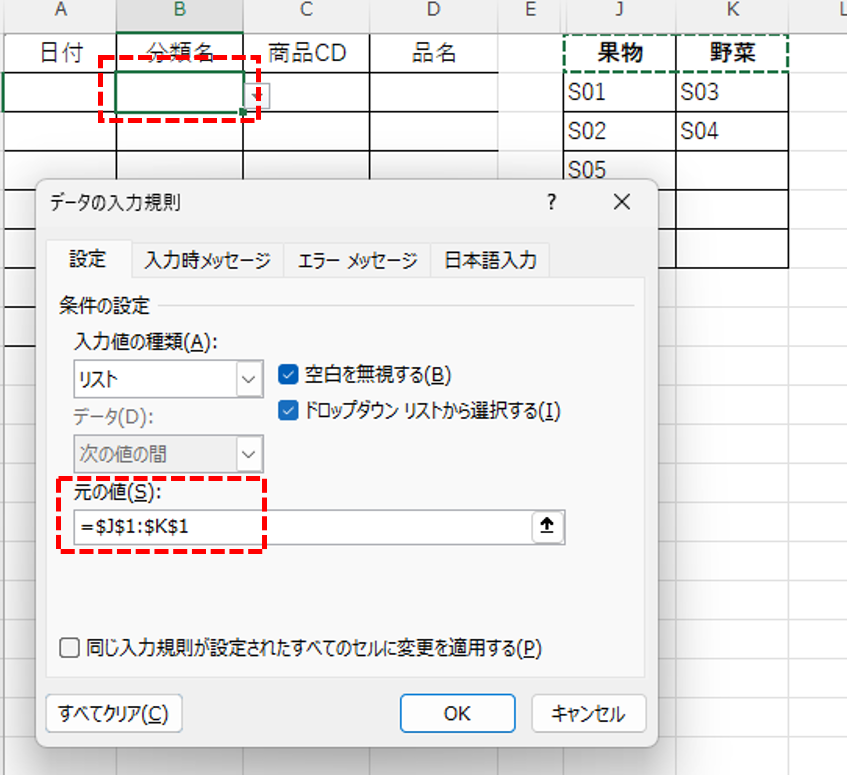Click the 品名 header cell
Image resolution: width=847 pixels, height=775 pixels.
(x=433, y=53)
